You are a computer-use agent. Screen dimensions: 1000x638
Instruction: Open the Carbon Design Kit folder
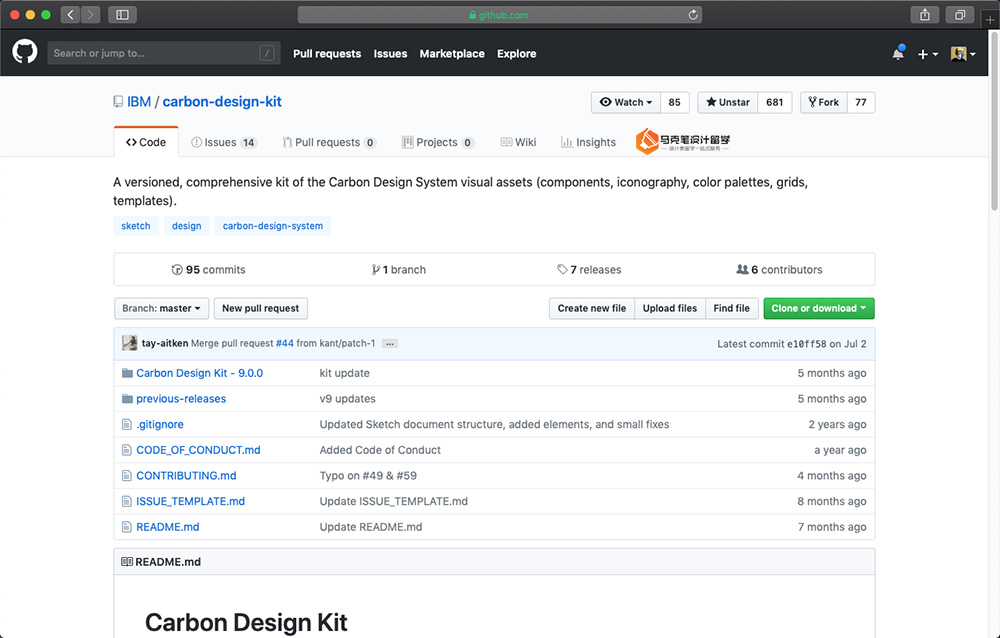click(x=199, y=373)
